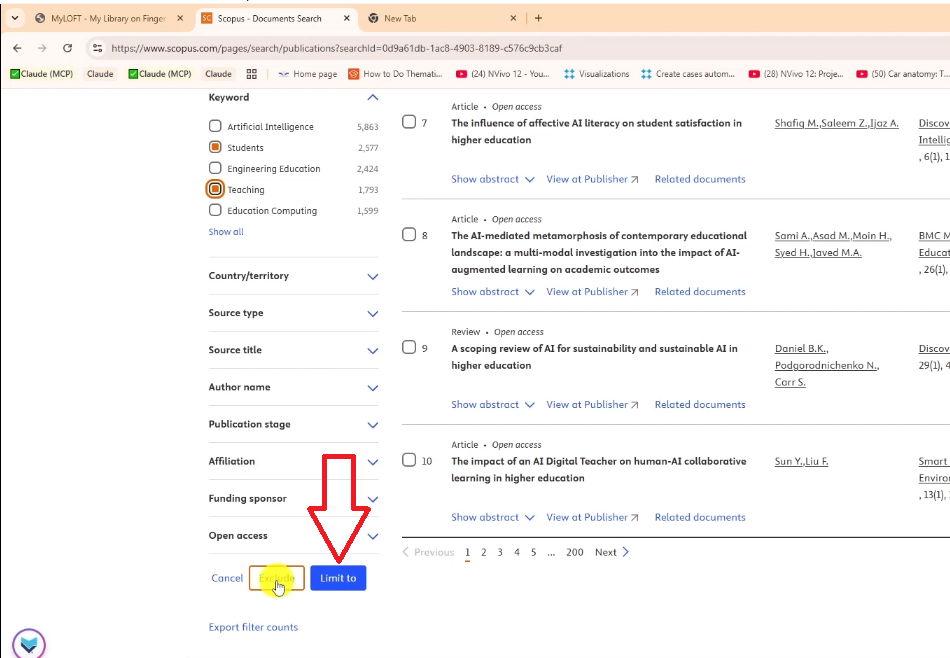This screenshot has width=950, height=658.
Task: Go to next results page arrow
Action: [626, 552]
